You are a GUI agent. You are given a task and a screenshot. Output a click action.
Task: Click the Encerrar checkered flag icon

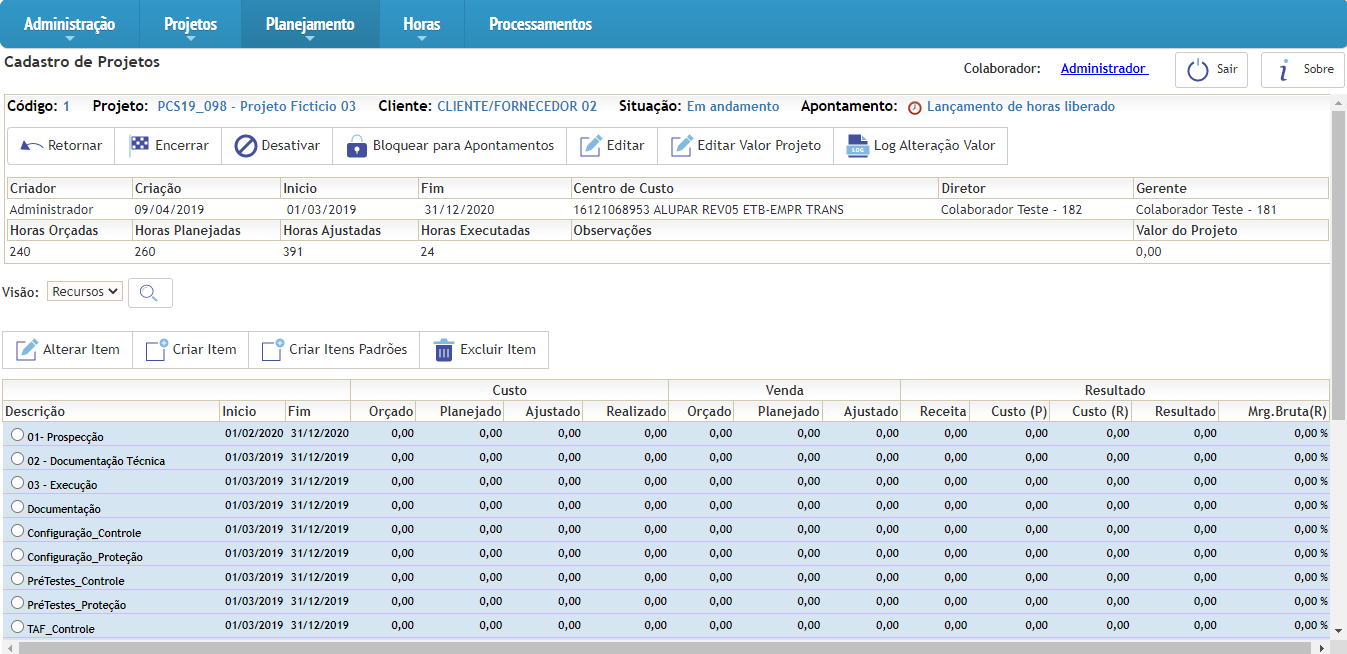point(139,146)
